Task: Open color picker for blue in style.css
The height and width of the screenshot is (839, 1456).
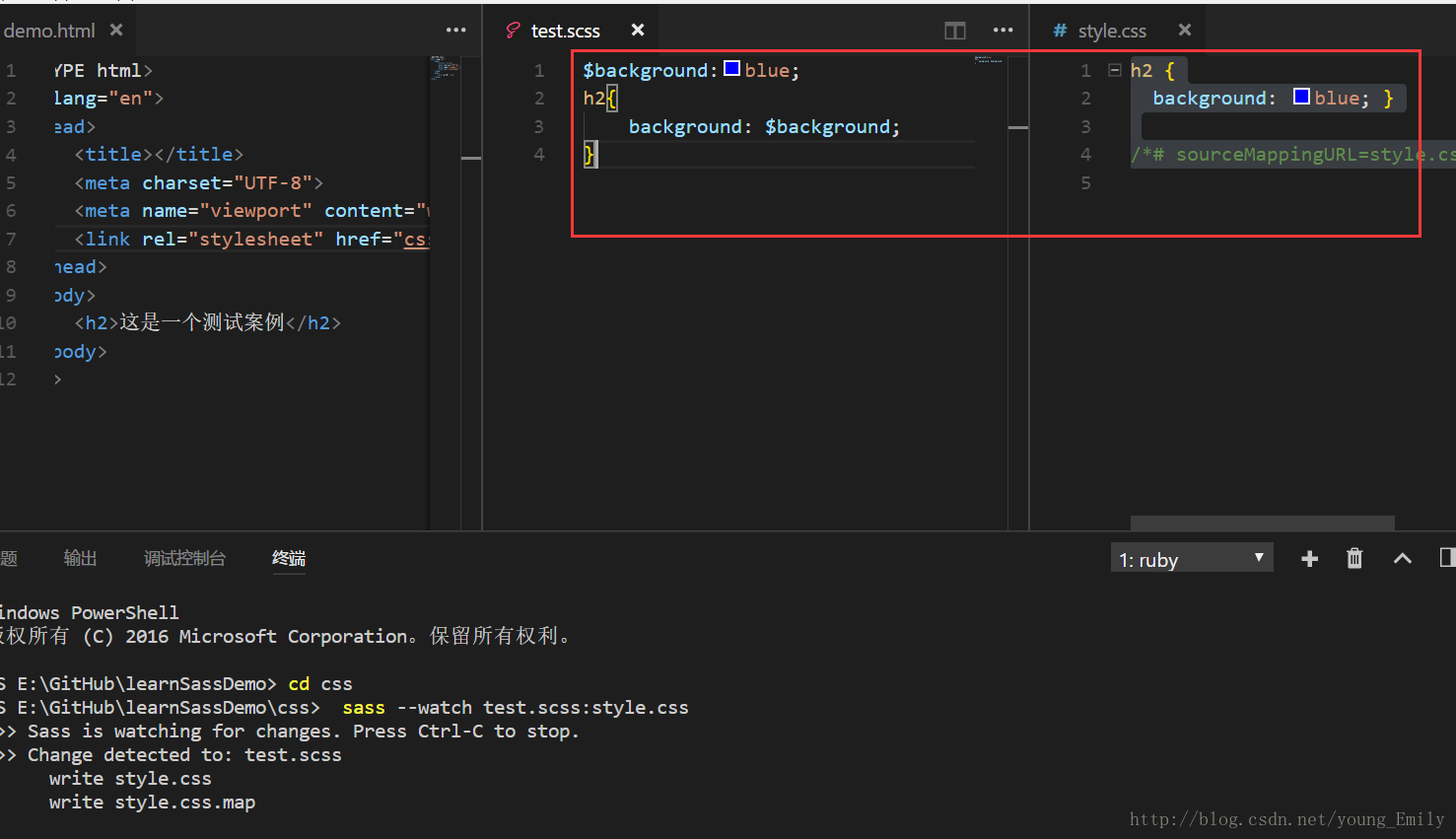Action: click(x=1301, y=96)
